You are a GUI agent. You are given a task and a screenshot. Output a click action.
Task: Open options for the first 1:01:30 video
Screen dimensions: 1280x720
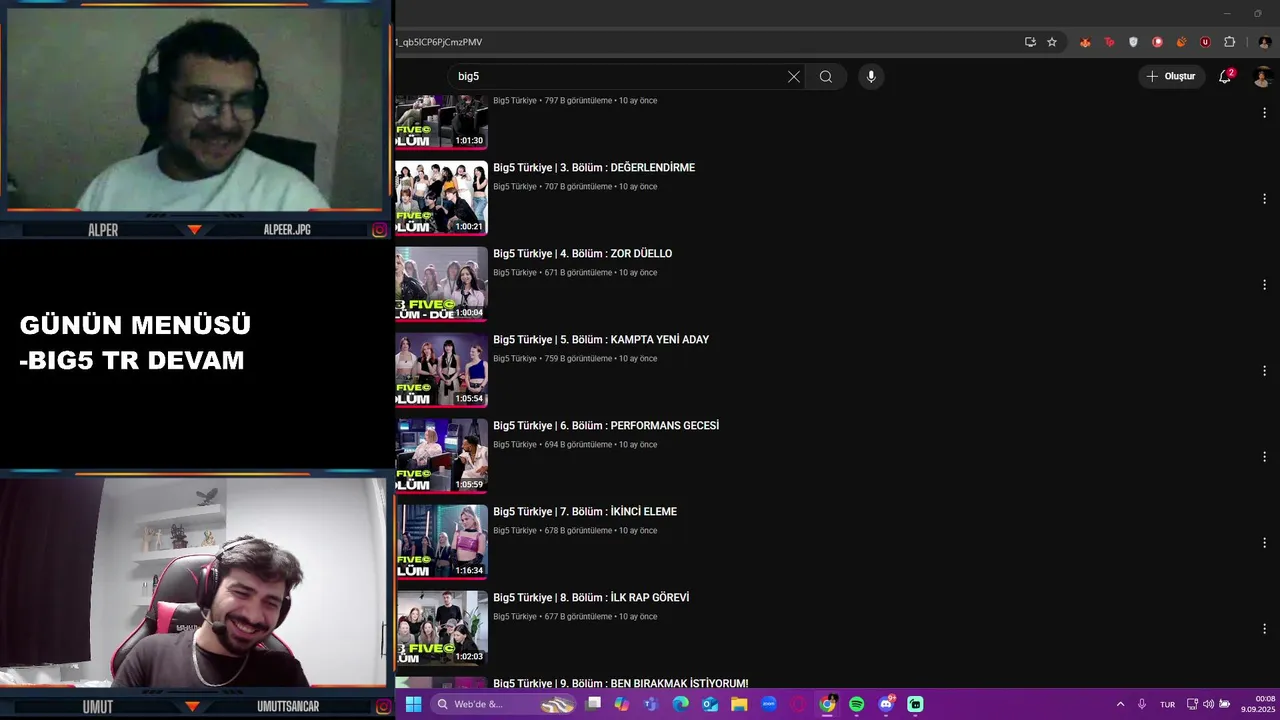(1264, 113)
